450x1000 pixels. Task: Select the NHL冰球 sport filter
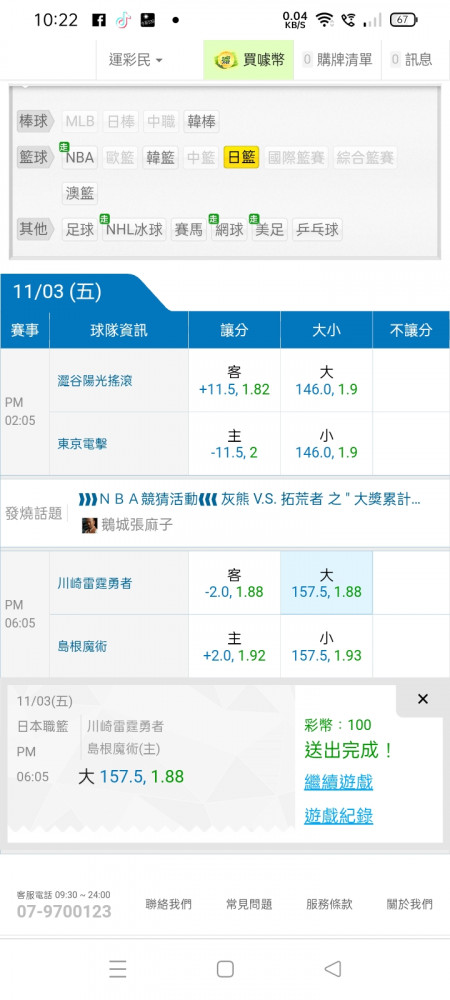(134, 230)
